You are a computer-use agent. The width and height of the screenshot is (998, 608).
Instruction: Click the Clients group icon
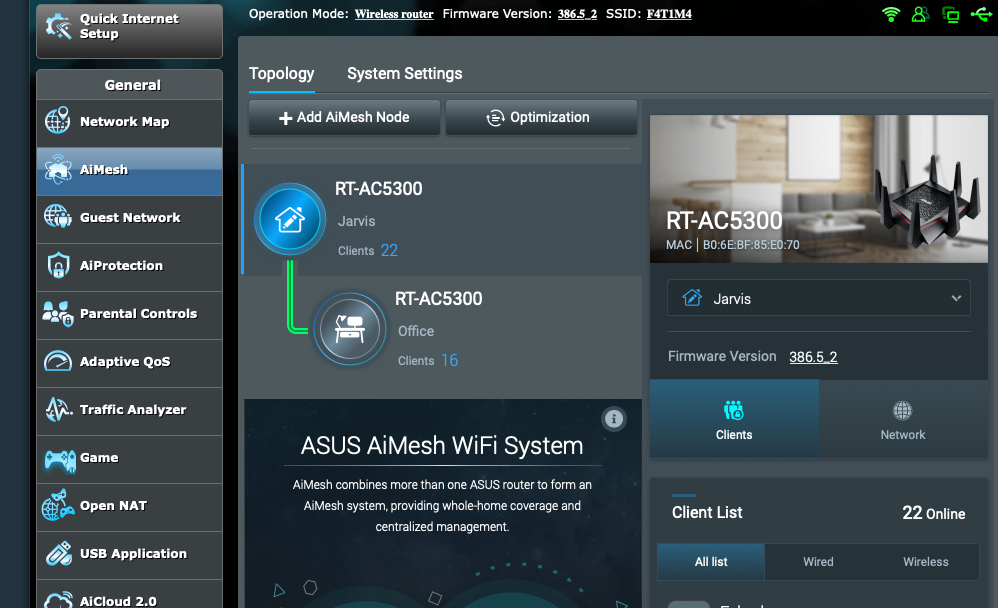pos(734,411)
